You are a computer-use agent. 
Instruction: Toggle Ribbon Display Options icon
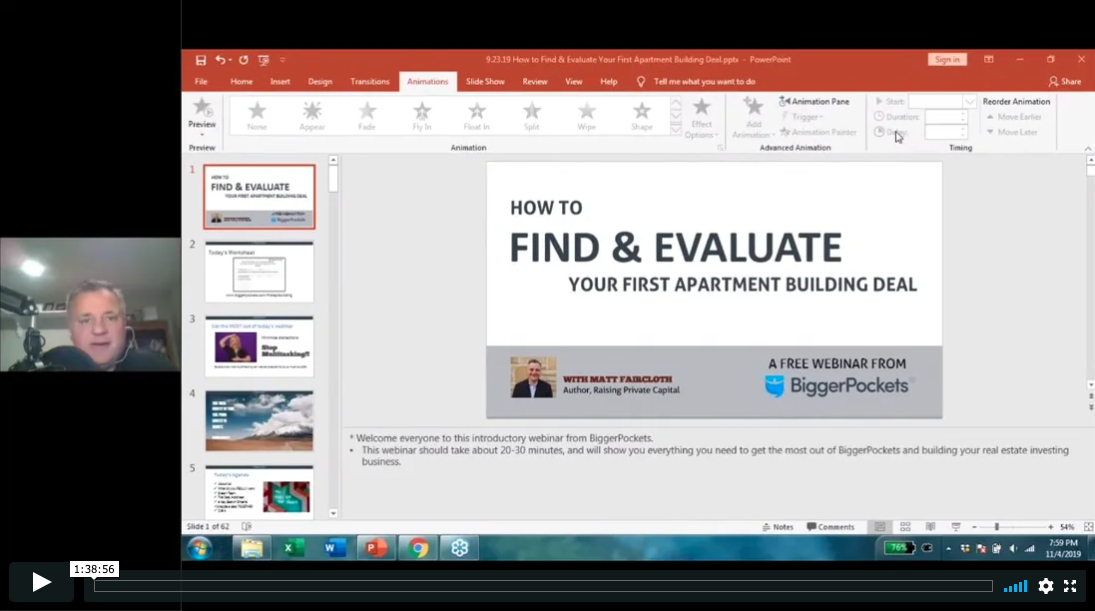tap(988, 60)
